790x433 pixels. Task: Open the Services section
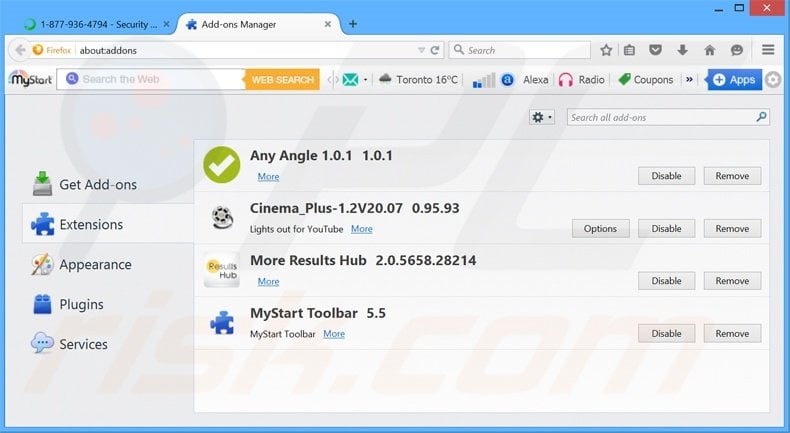point(70,344)
